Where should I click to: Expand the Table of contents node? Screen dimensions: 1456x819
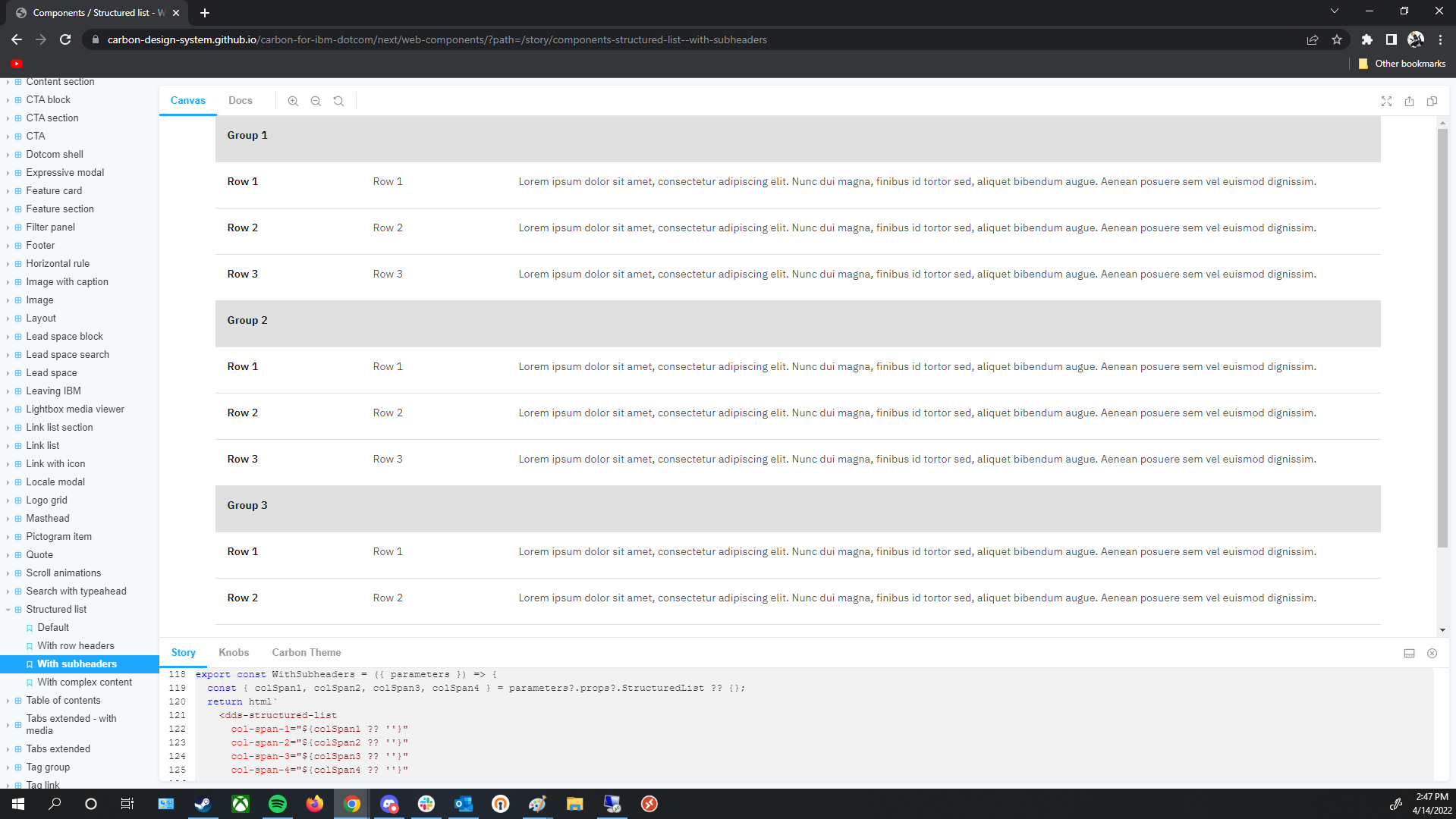8,701
